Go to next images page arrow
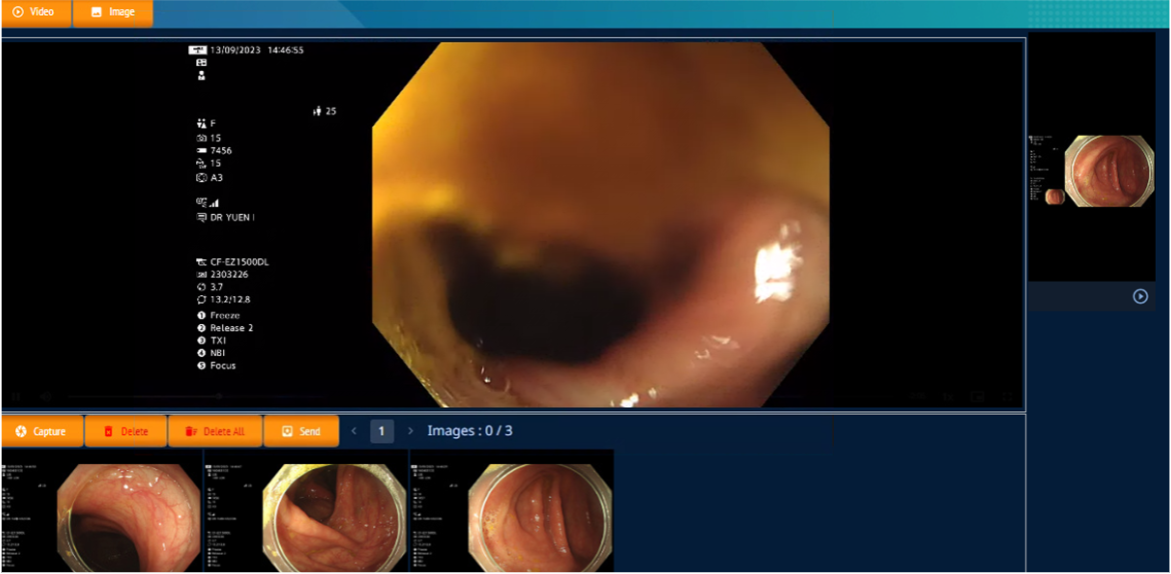The width and height of the screenshot is (1171, 574). point(410,431)
